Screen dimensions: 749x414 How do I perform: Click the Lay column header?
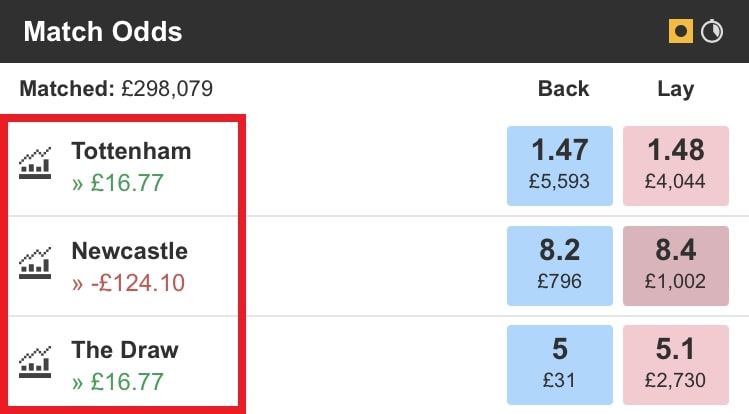click(675, 89)
